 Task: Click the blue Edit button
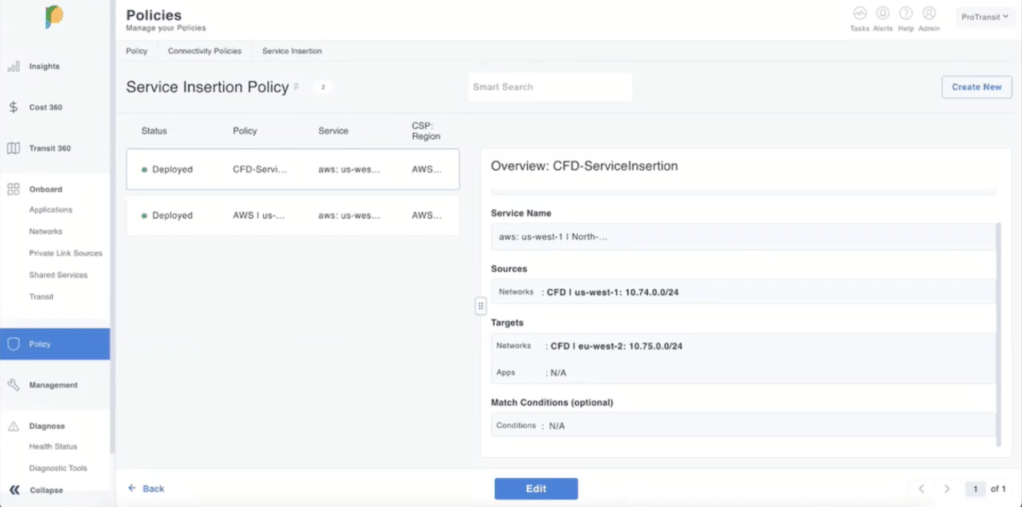point(536,489)
